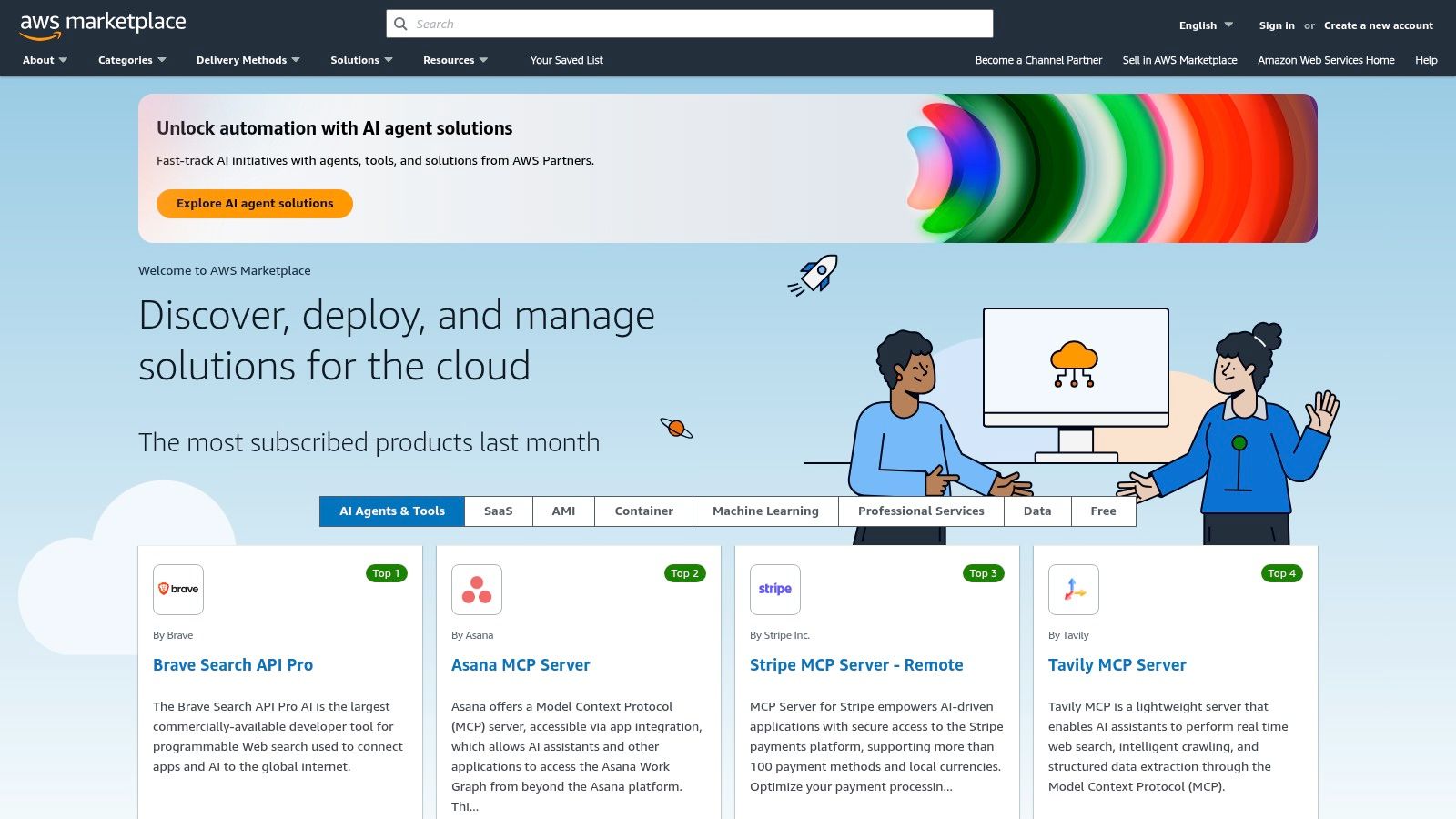
Task: Expand the English language dropdown
Action: point(1203,25)
